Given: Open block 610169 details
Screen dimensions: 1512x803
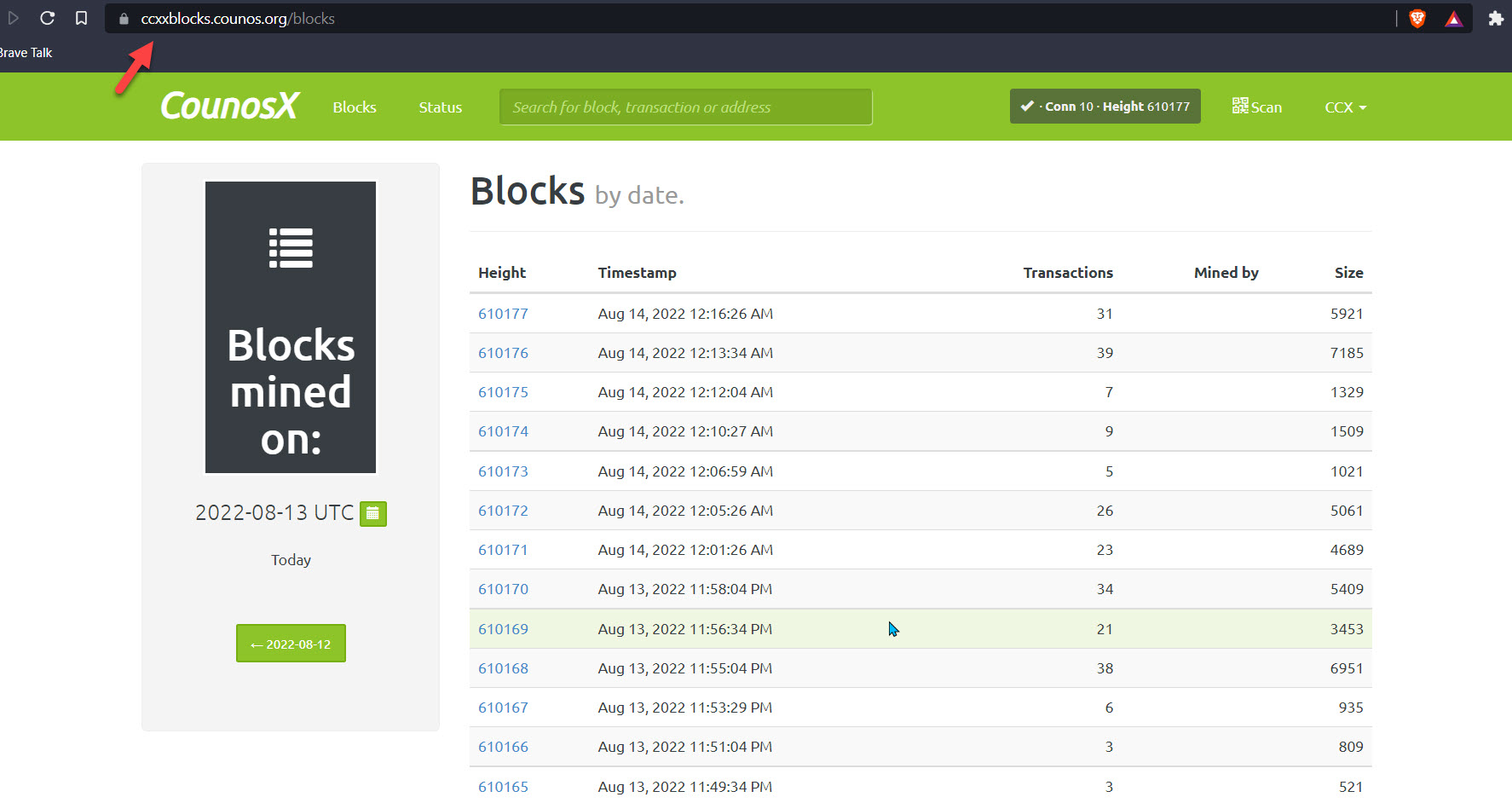Looking at the screenshot, I should 503,629.
